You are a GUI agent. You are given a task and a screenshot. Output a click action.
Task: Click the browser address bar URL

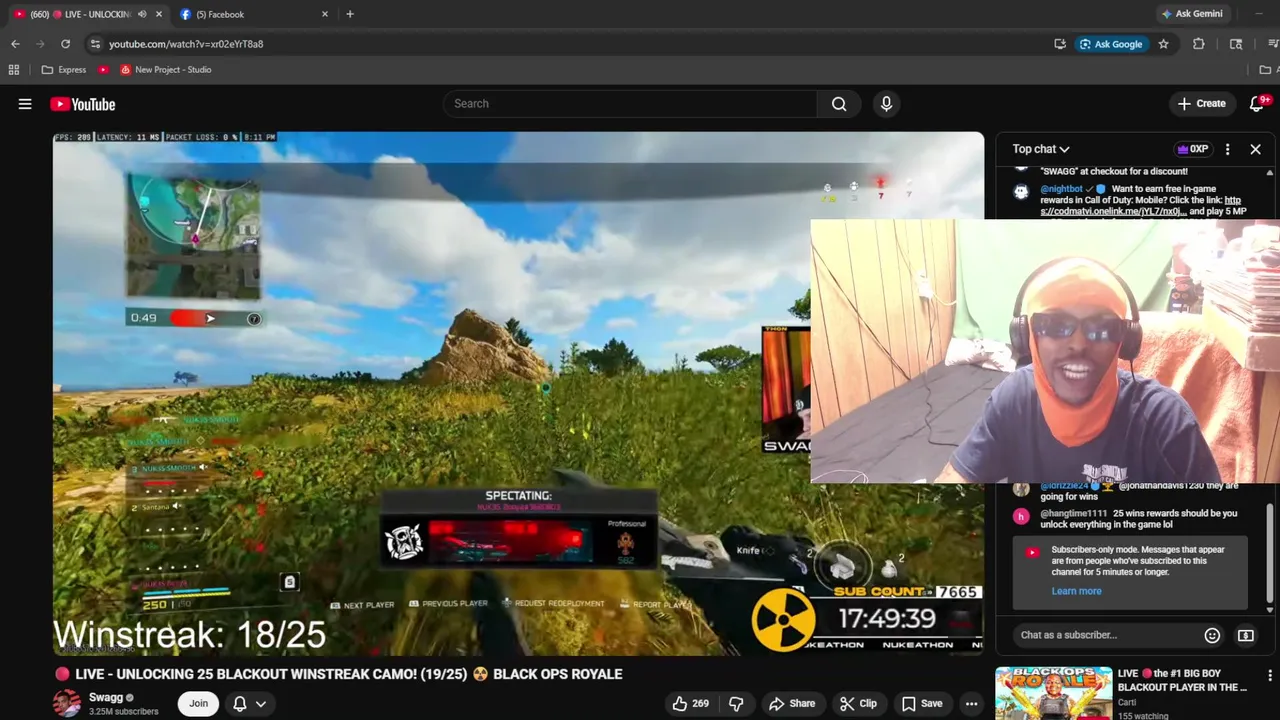(x=186, y=44)
